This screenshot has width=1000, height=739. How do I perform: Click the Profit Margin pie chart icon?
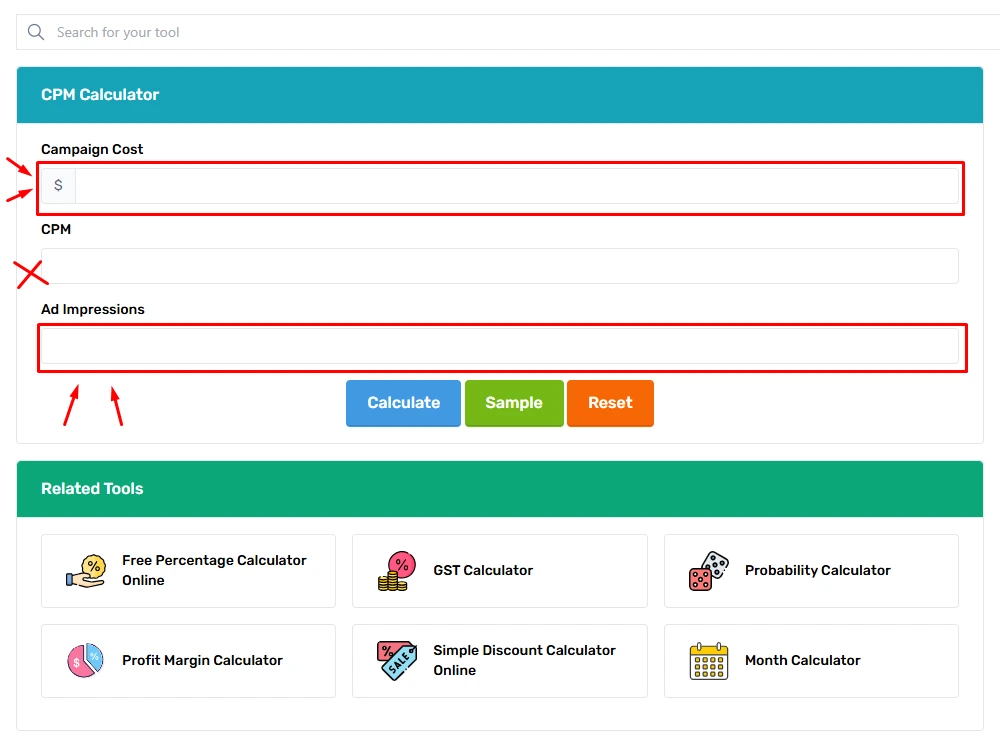(85, 661)
